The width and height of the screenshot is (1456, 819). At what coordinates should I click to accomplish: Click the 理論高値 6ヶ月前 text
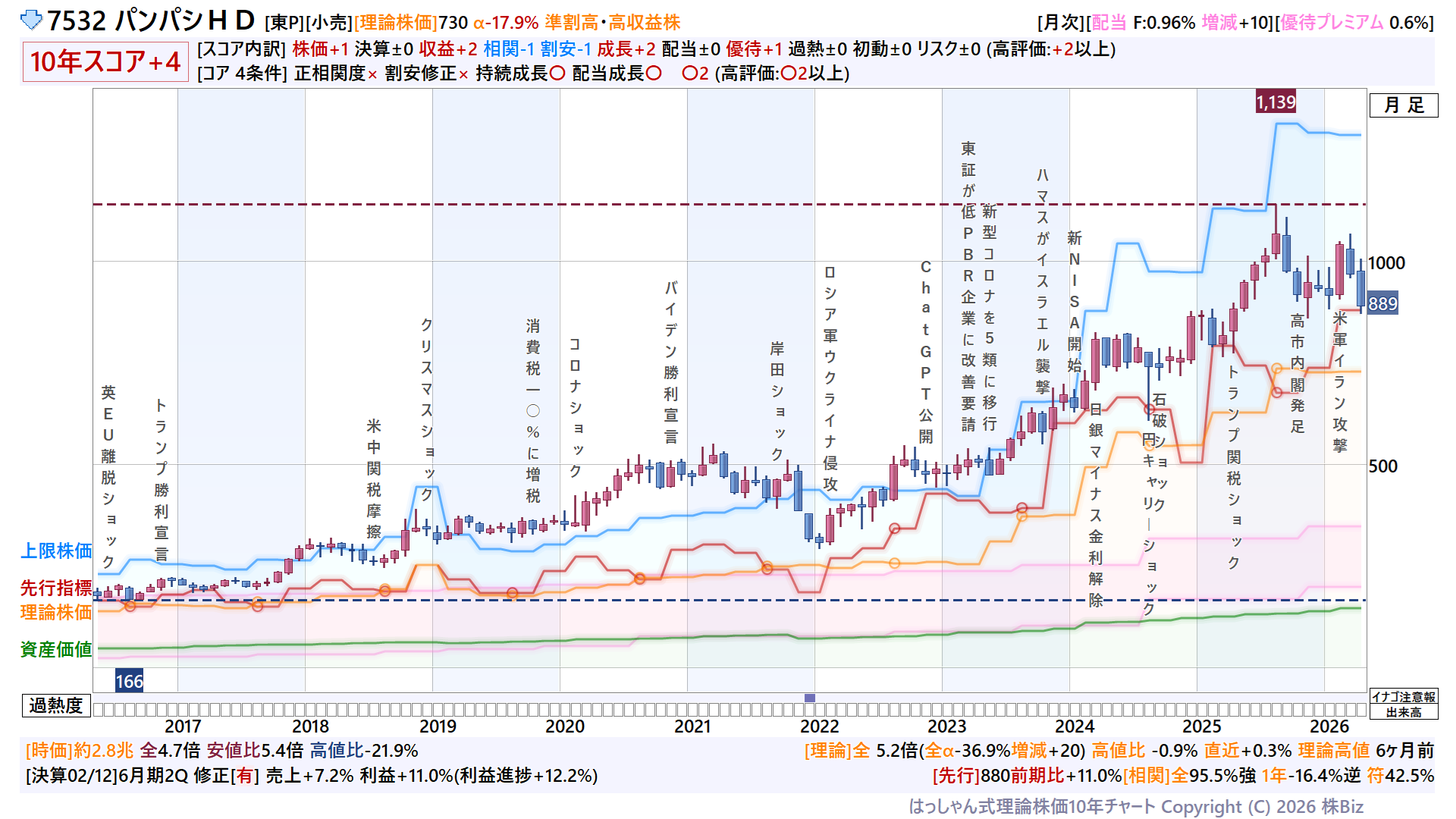coord(1366,751)
